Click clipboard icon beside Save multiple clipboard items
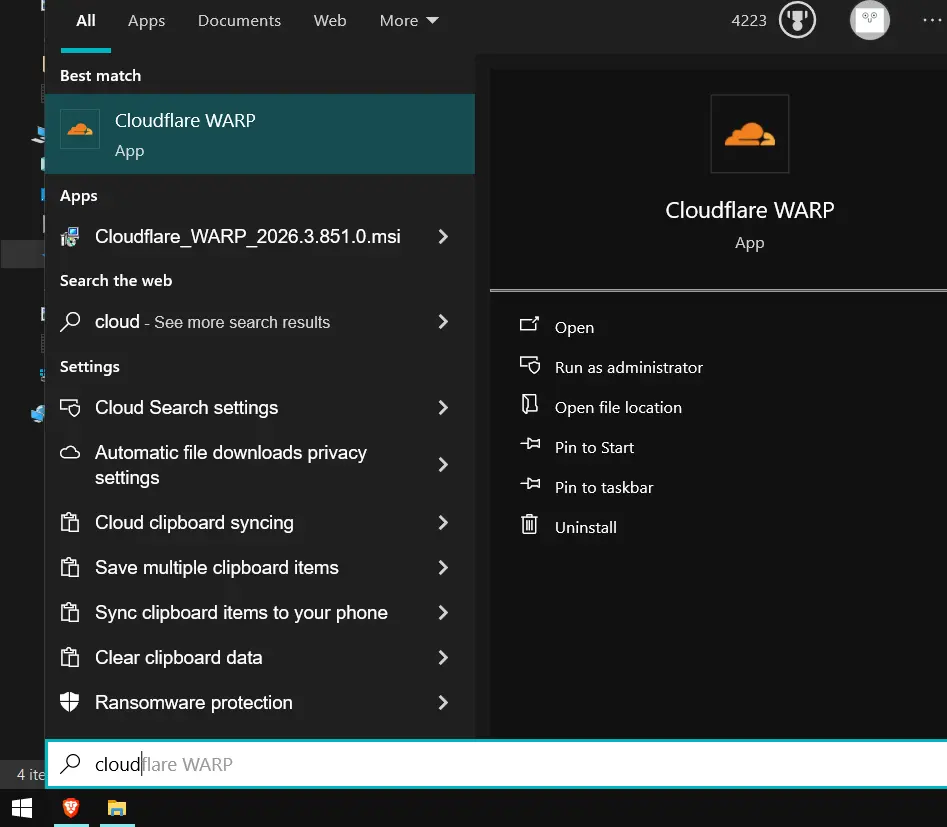947x827 pixels. (70, 568)
